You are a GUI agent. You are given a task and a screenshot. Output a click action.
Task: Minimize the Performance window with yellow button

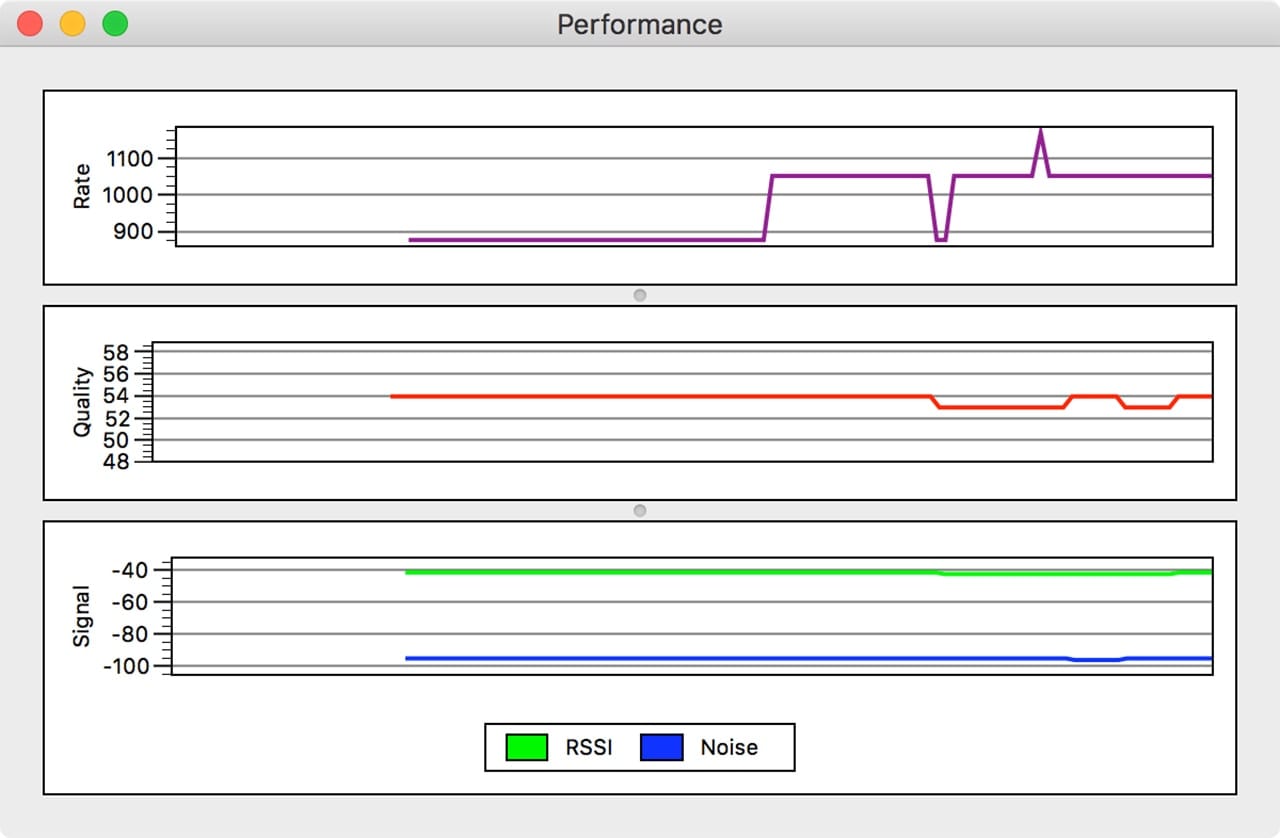(73, 24)
